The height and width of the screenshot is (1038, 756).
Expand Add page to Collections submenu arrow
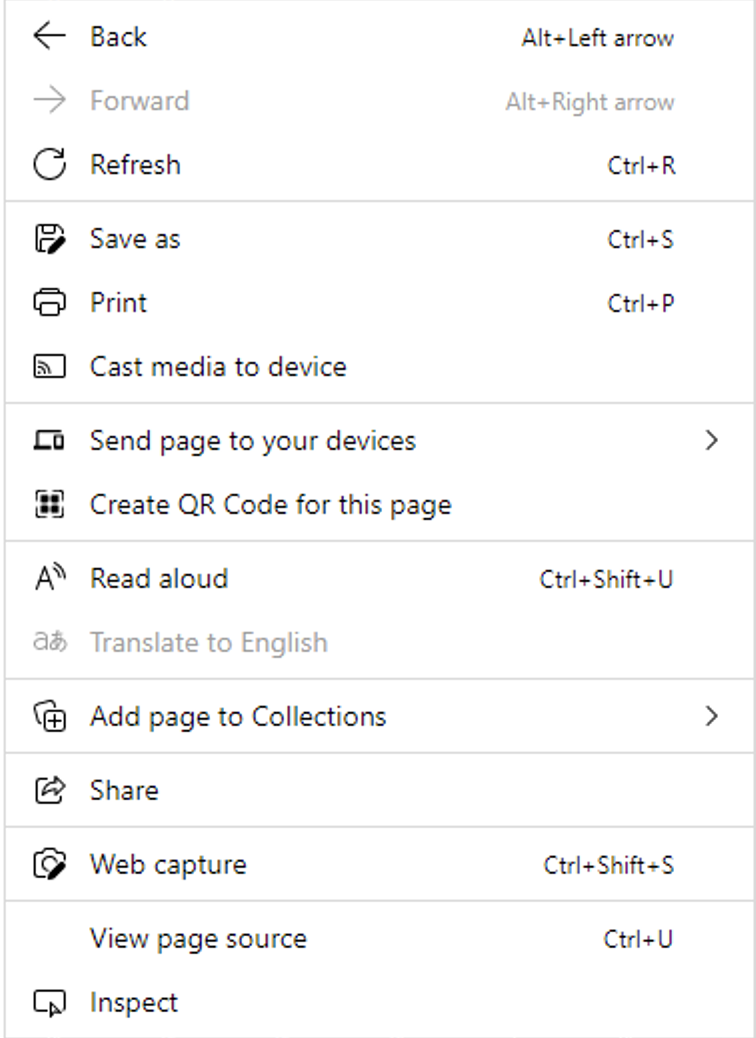(711, 717)
